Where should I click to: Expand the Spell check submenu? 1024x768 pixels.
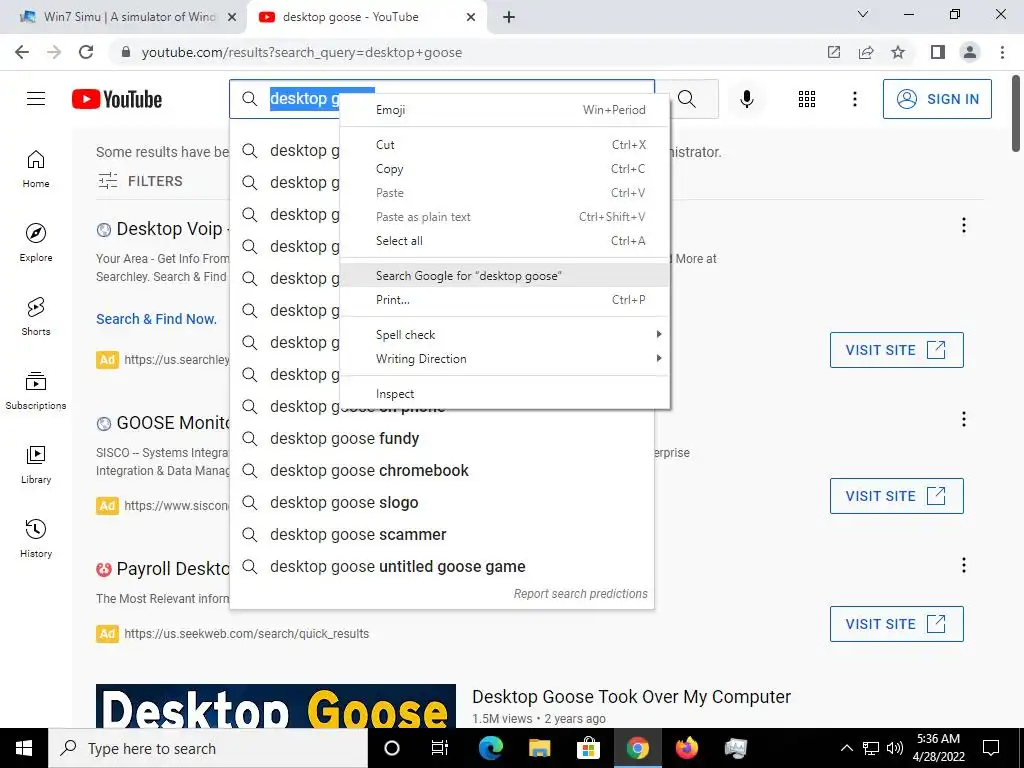click(x=505, y=334)
